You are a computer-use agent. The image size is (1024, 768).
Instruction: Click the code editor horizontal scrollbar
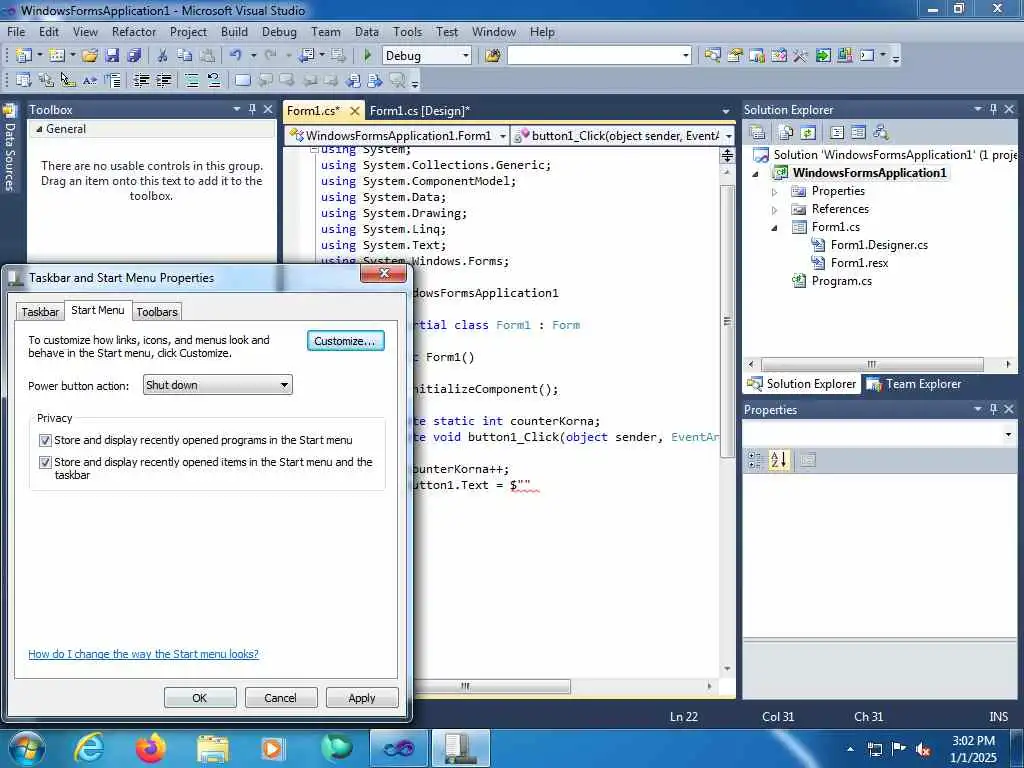pos(492,686)
